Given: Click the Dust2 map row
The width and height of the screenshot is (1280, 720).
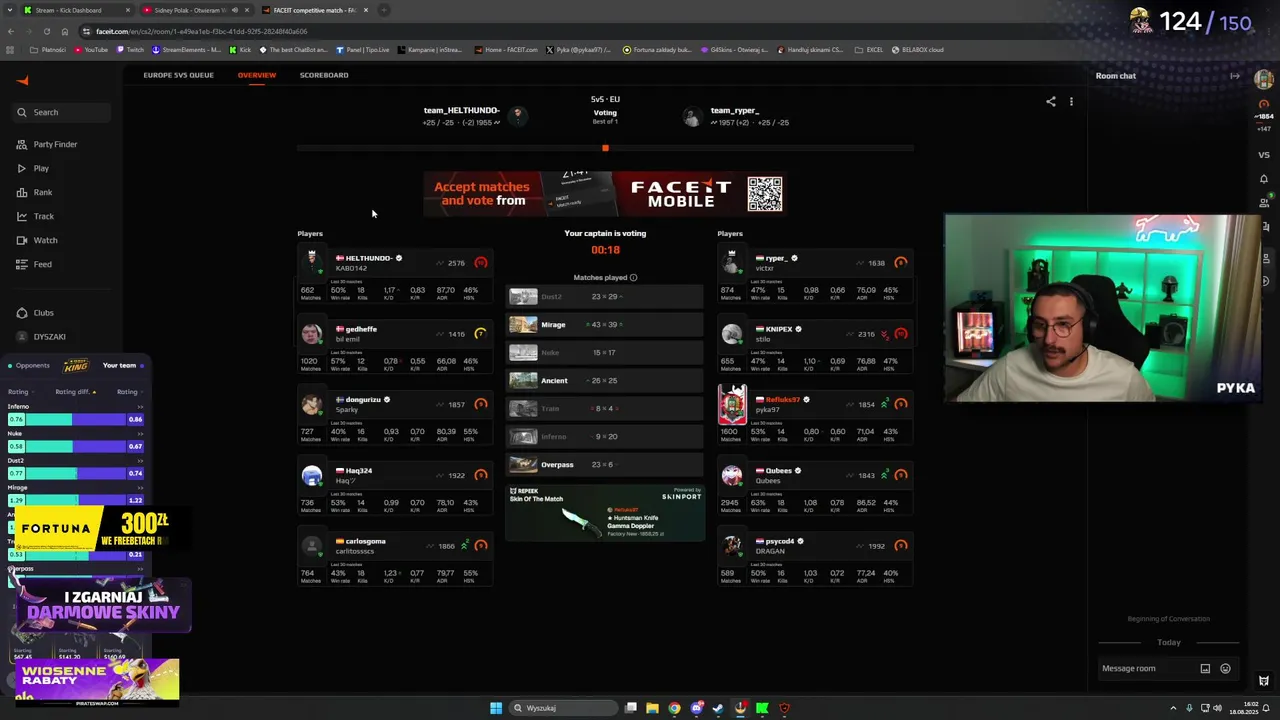Looking at the screenshot, I should click(604, 297).
